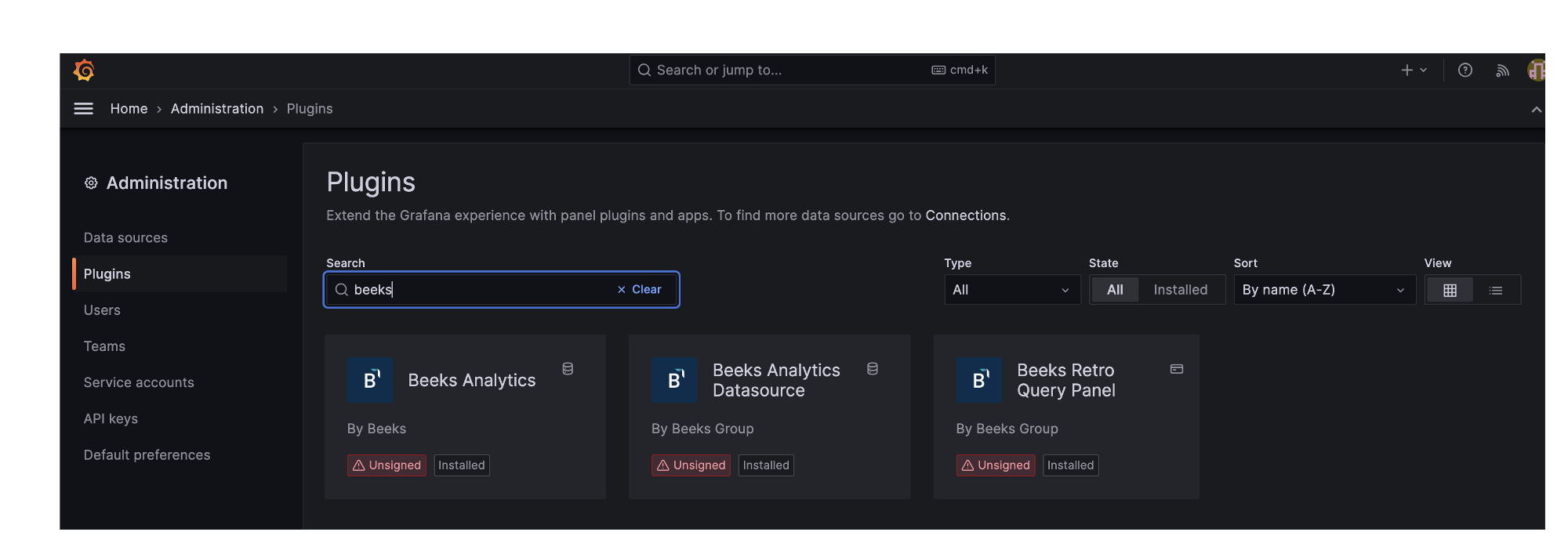This screenshot has width=1568, height=550.
Task: Click the cmd+k keyboard shortcut hint
Action: tap(960, 71)
